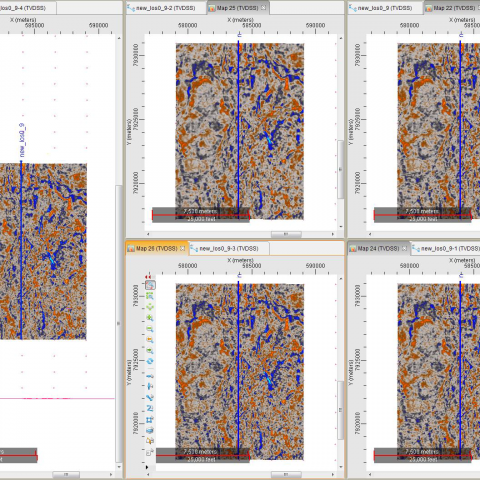The image size is (480, 480).
Task: Click the green zoom-in magnifier icon
Action: pyautogui.click(x=150, y=318)
